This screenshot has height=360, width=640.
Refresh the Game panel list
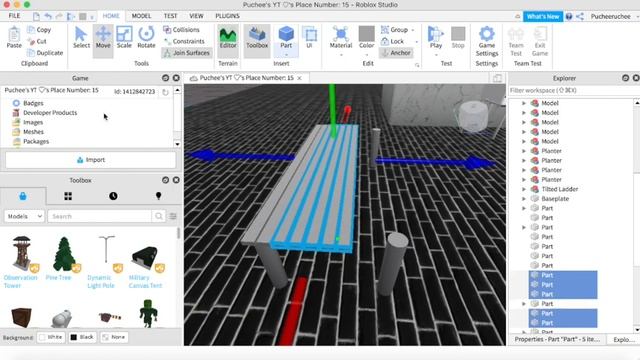pos(165,92)
